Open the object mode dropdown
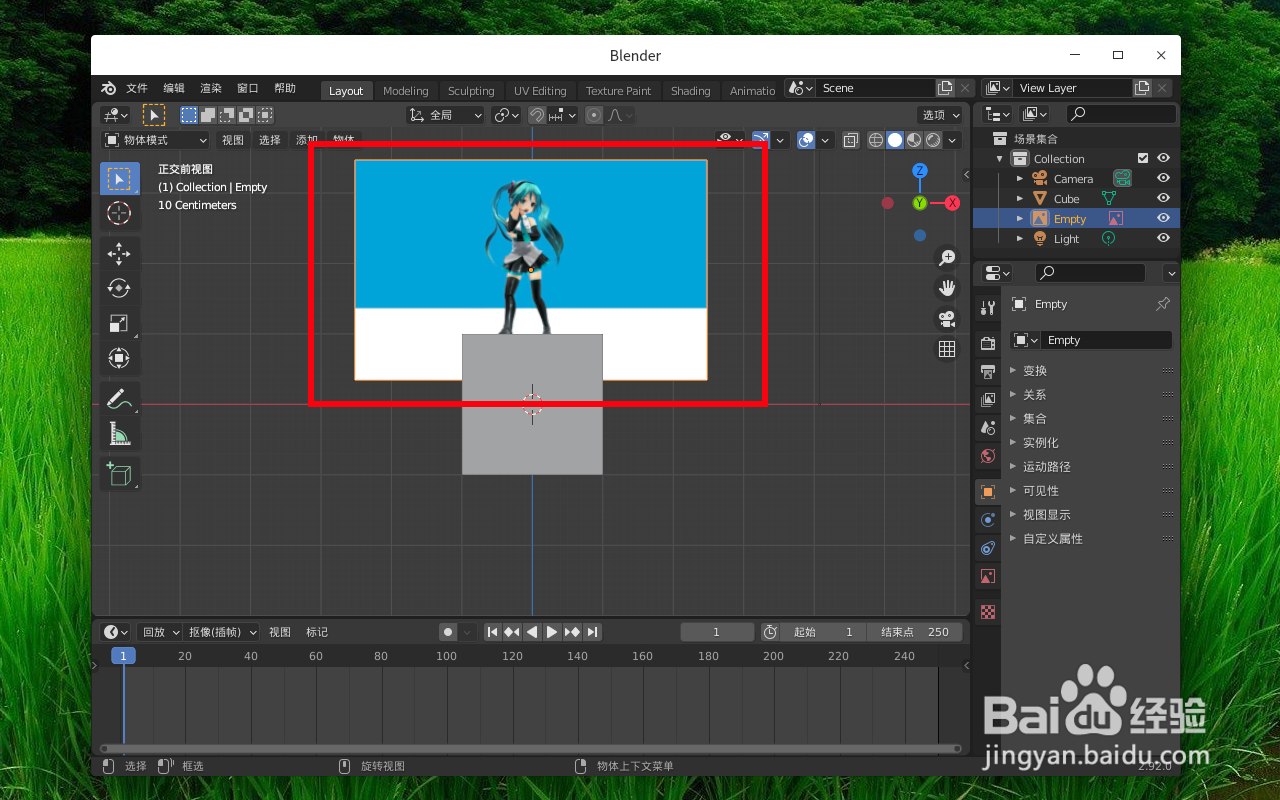The width and height of the screenshot is (1280, 800). [155, 140]
